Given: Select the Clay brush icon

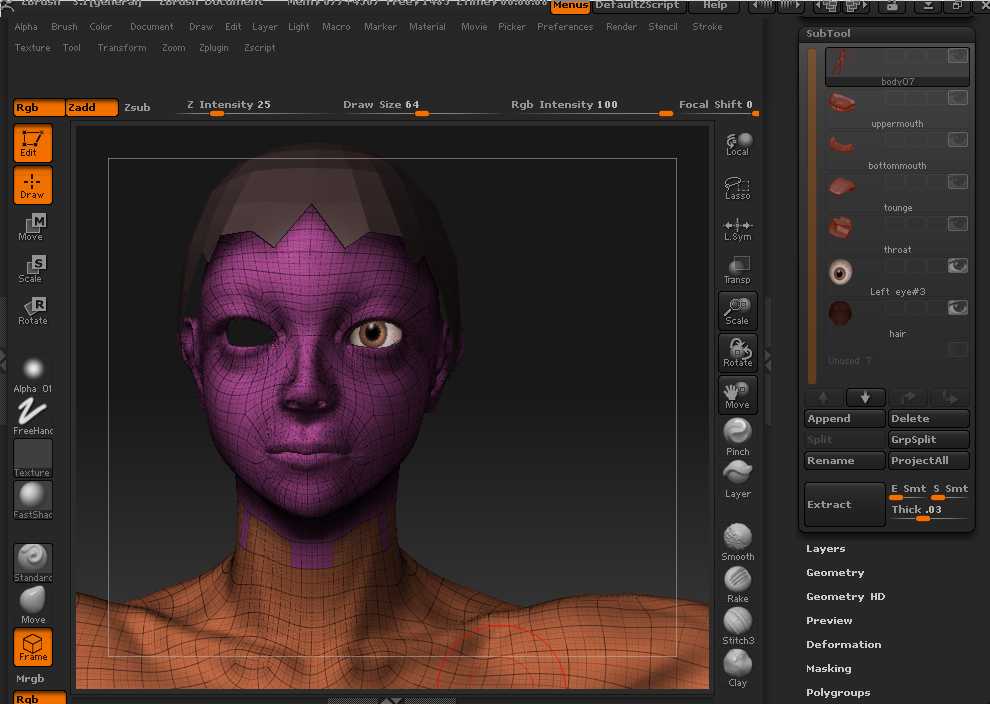Looking at the screenshot, I should [737, 667].
